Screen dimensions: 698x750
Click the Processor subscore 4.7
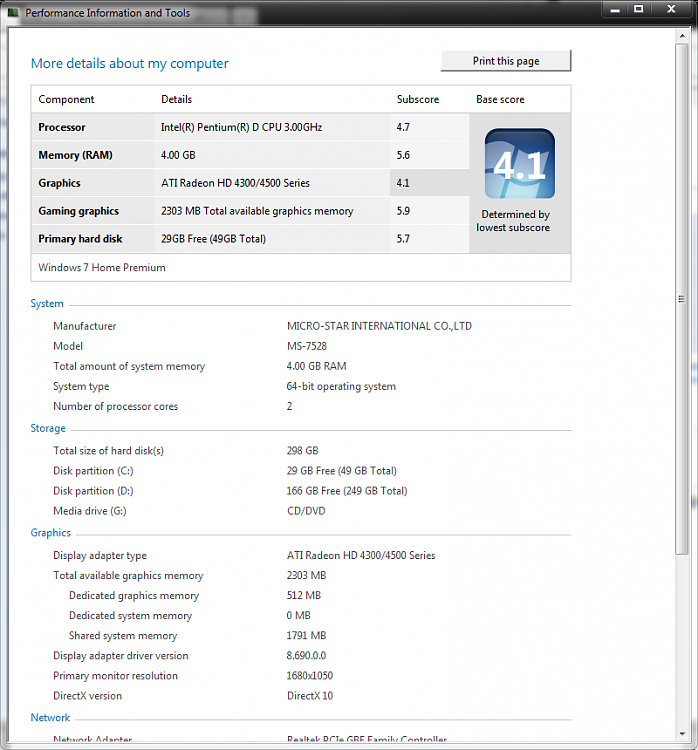pyautogui.click(x=403, y=127)
